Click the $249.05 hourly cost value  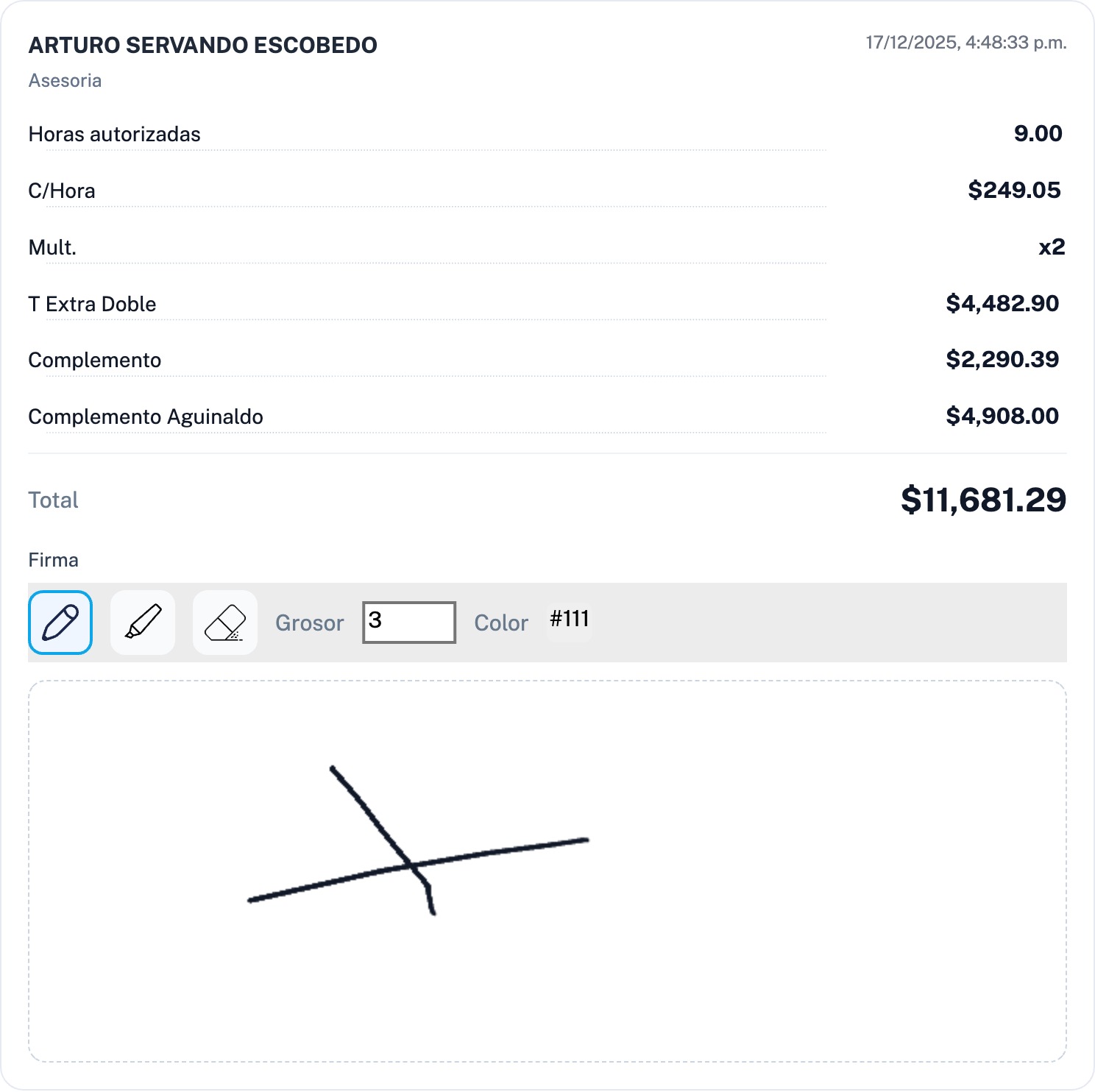pos(1014,191)
